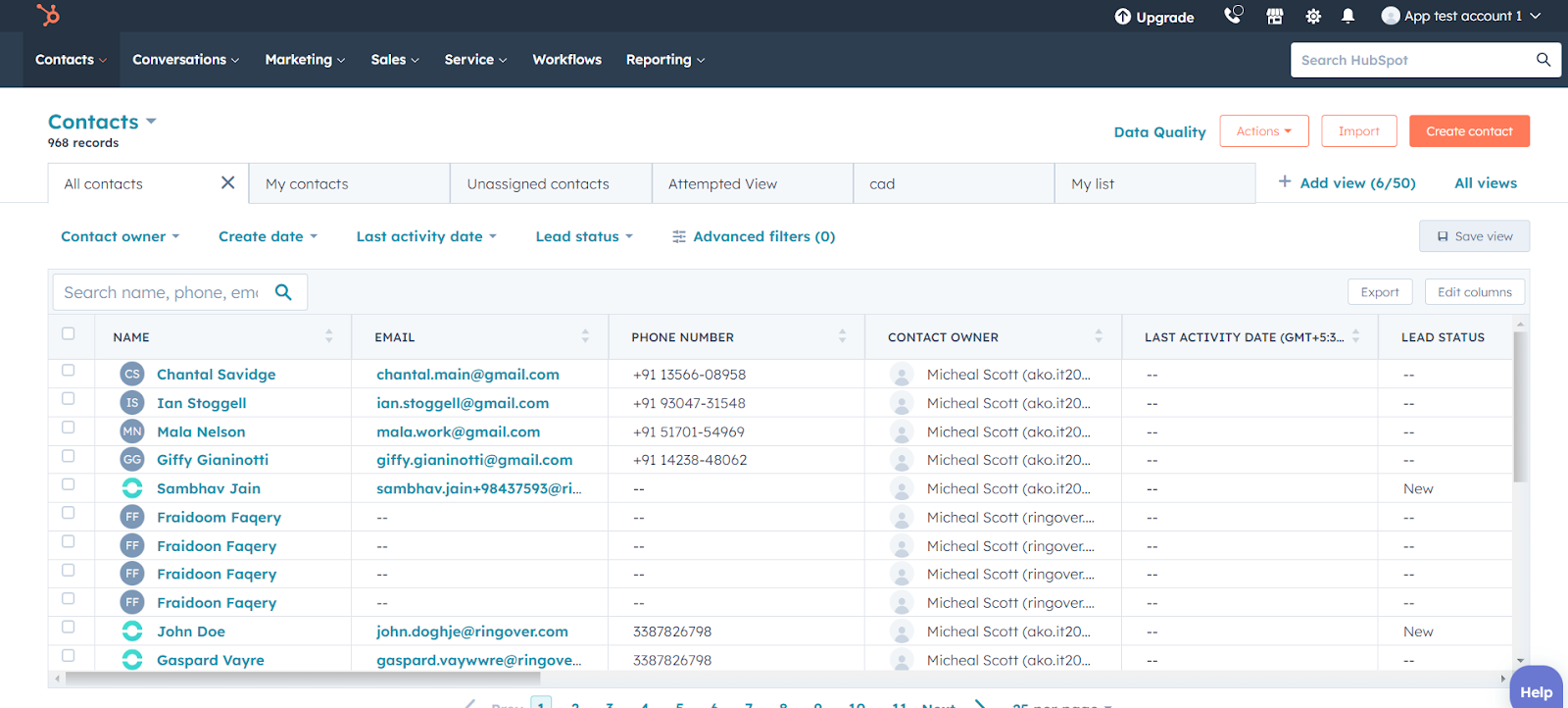Open the Sales navigation menu
The image size is (1568, 708).
395,60
